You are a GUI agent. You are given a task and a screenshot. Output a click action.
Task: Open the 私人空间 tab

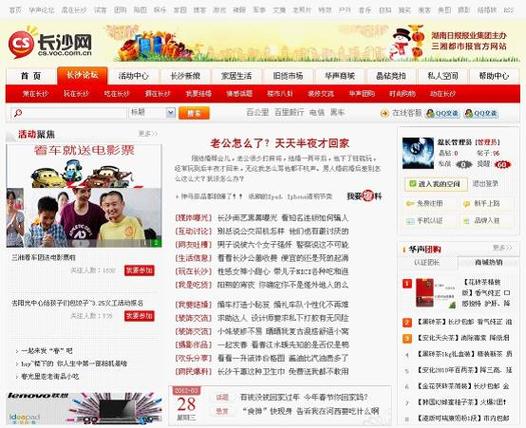click(x=442, y=76)
